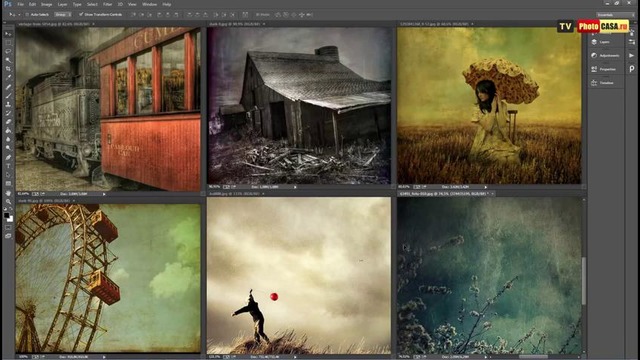Close the vintage train document tab
This screenshot has width=640, height=360.
(93, 24)
